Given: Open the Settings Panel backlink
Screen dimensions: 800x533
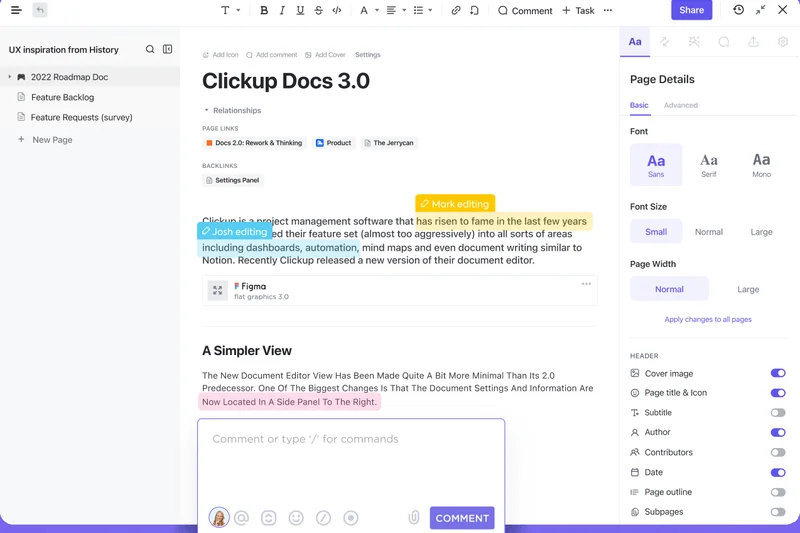Looking at the screenshot, I should click(x=233, y=180).
